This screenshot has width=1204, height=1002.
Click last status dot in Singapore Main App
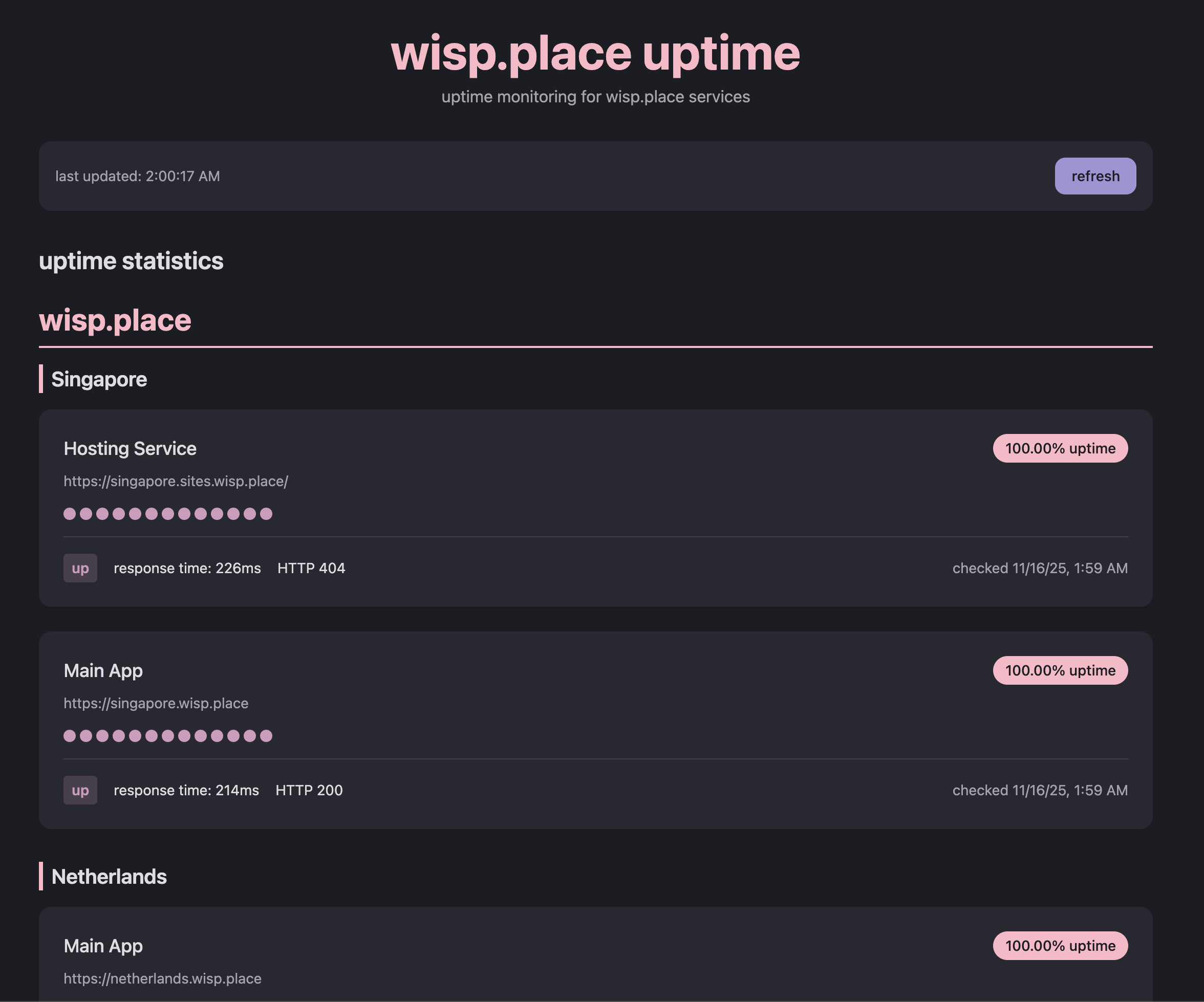pyautogui.click(x=266, y=735)
